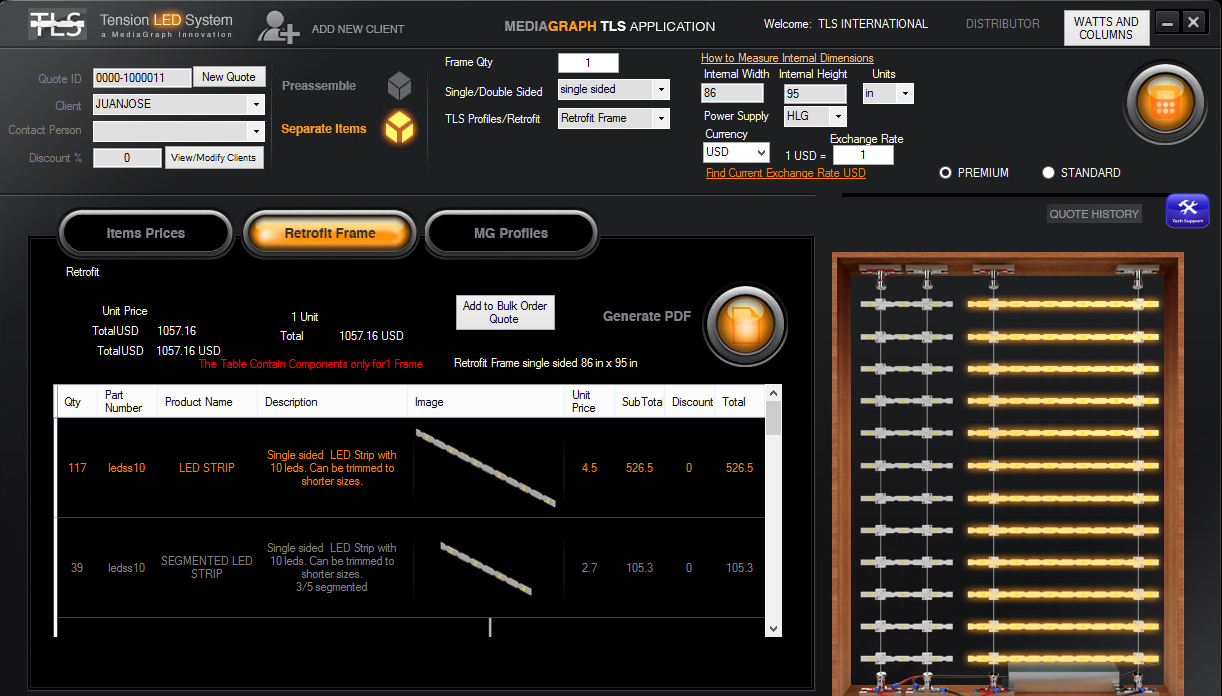Select the gray Preassemble cube icon

click(x=400, y=86)
